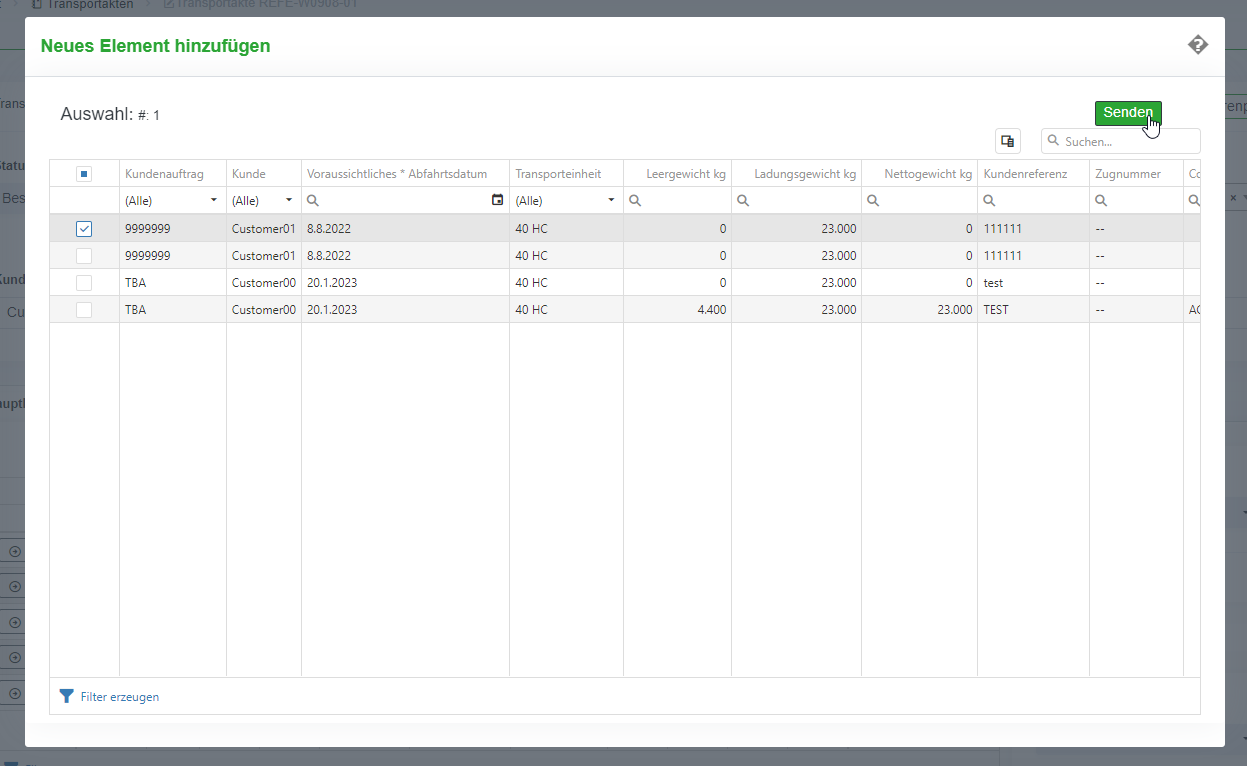The width and height of the screenshot is (1247, 766).
Task: Click search icon in Zugnummer filter
Action: (1101, 200)
